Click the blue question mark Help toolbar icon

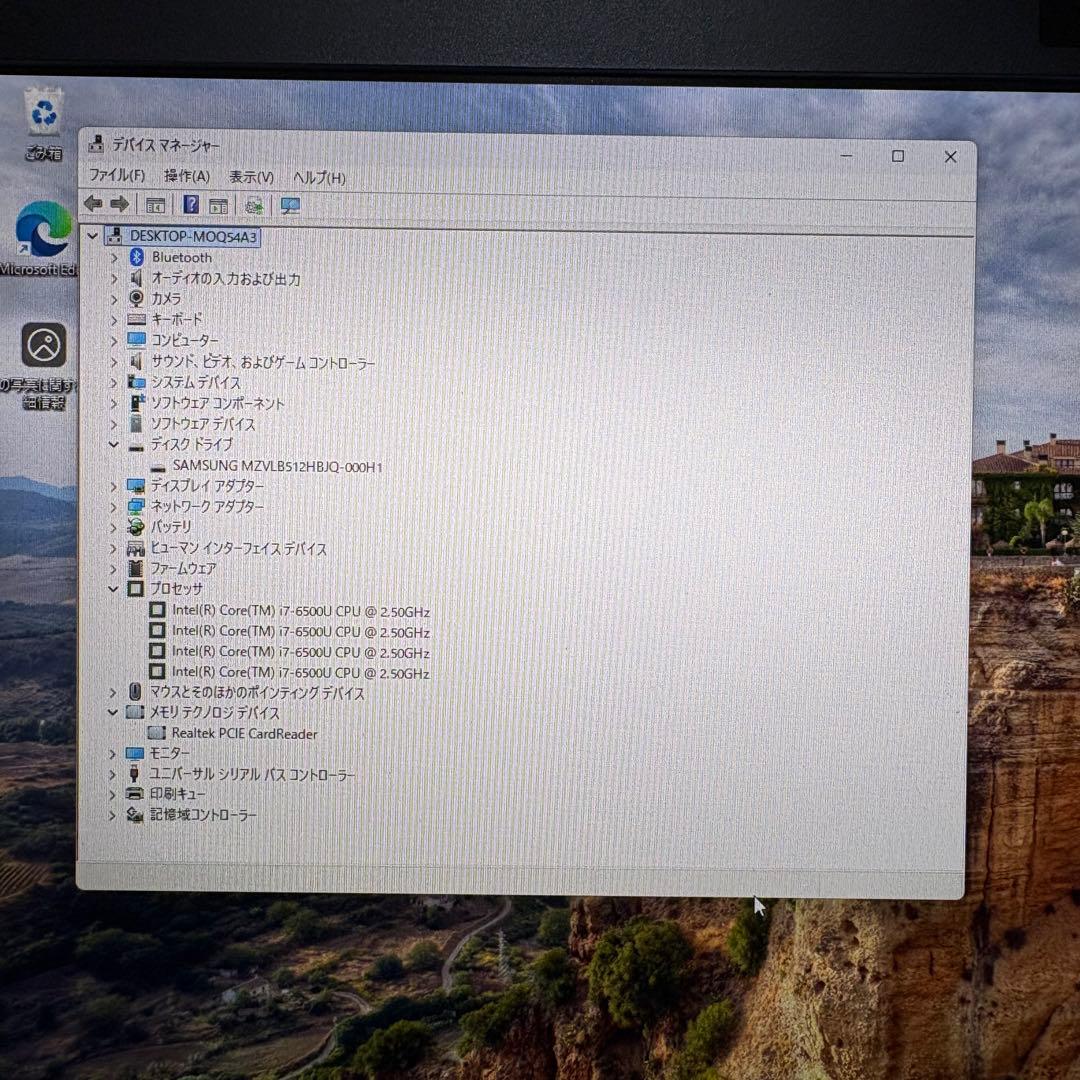tap(190, 205)
